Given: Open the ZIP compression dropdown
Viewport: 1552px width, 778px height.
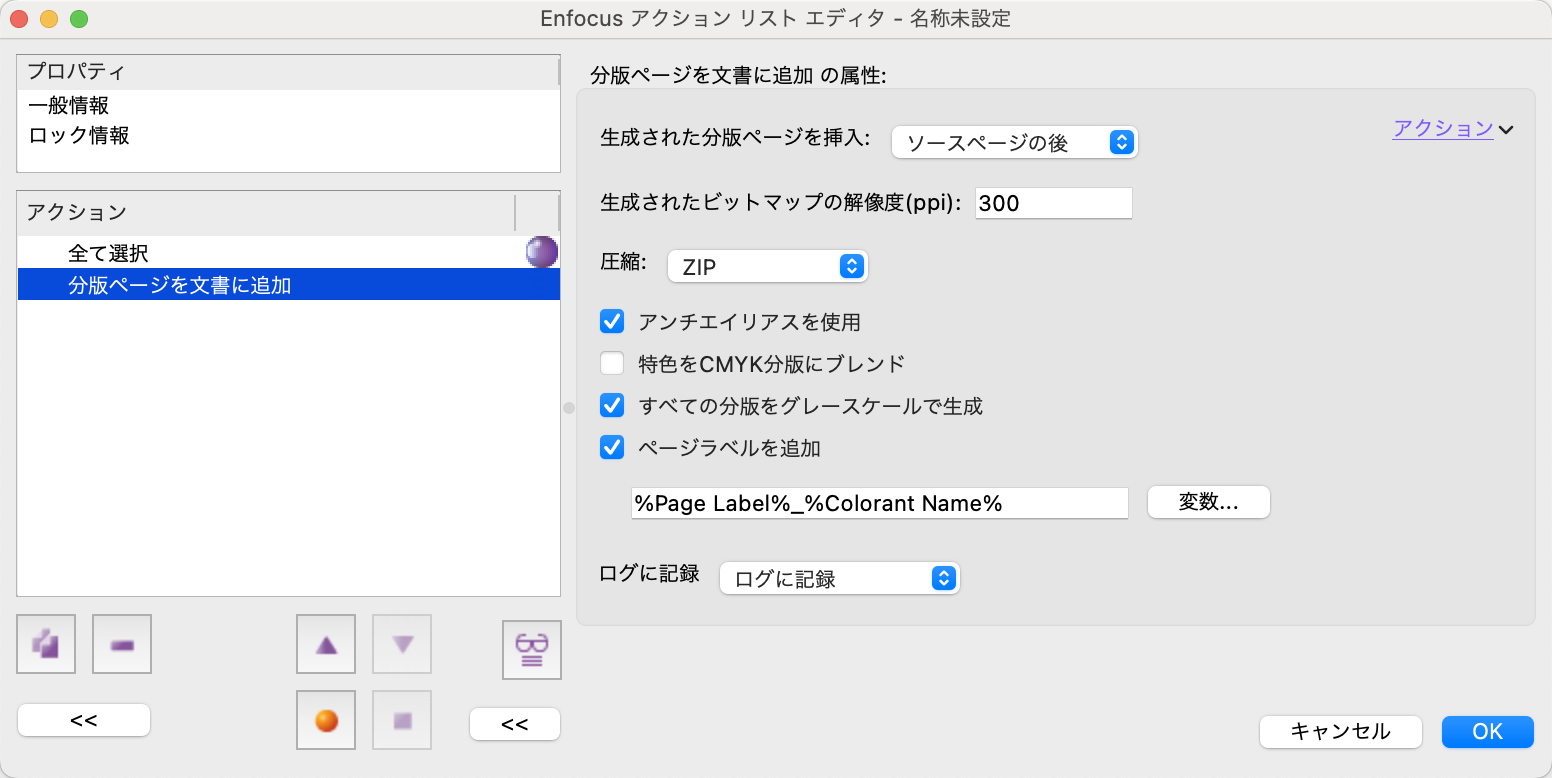Looking at the screenshot, I should tap(767, 266).
